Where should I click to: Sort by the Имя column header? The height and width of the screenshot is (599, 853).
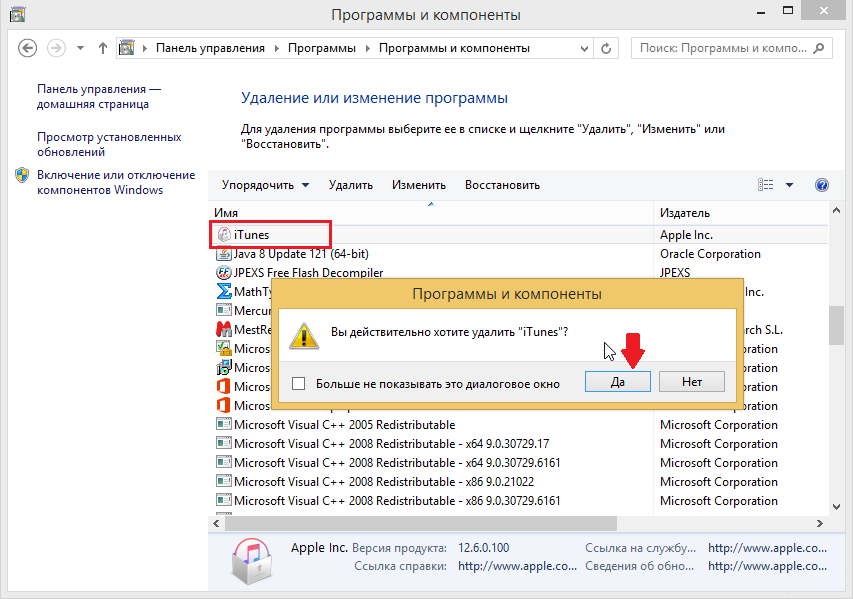pos(431,213)
